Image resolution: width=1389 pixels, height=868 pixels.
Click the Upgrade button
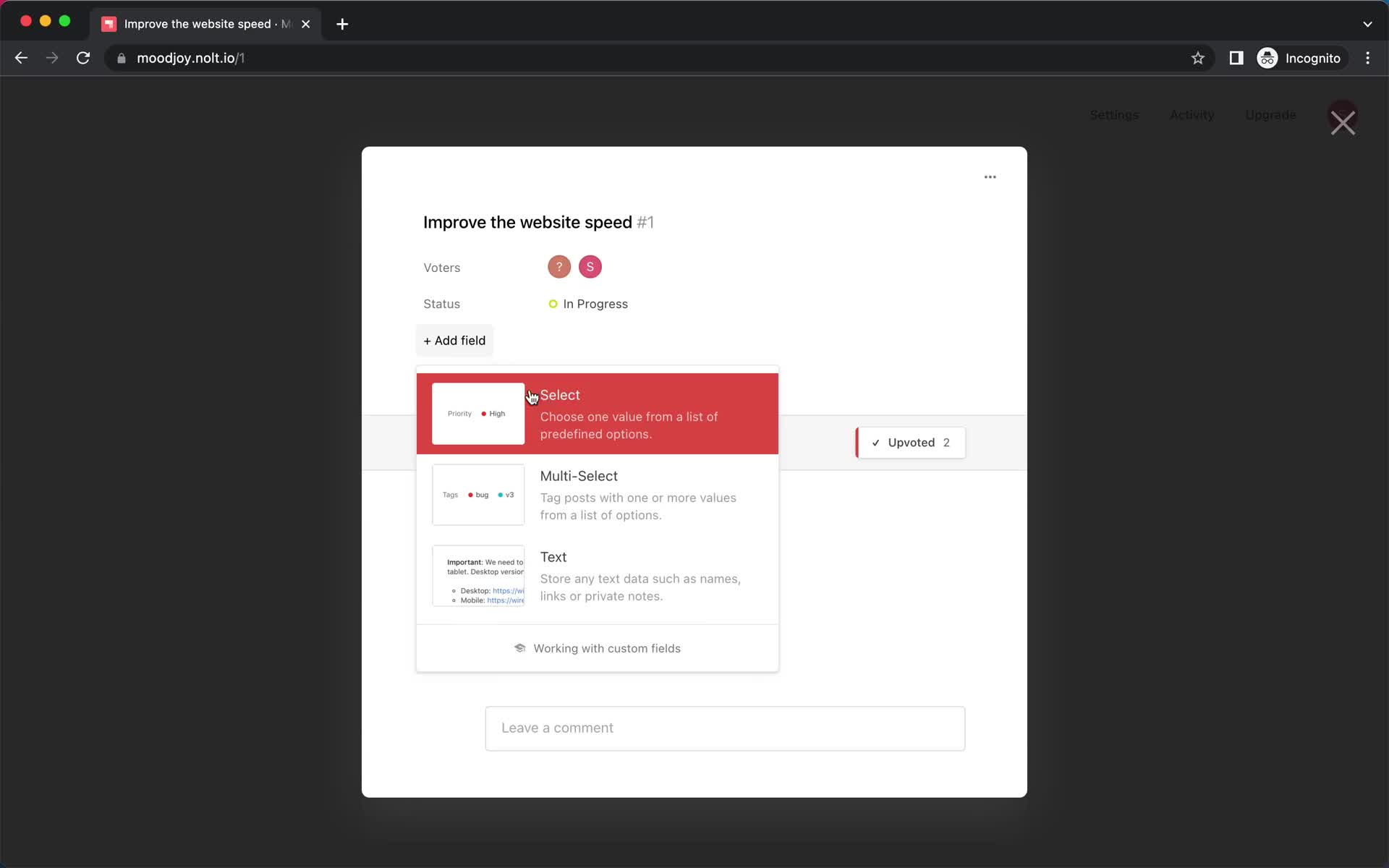click(1270, 114)
